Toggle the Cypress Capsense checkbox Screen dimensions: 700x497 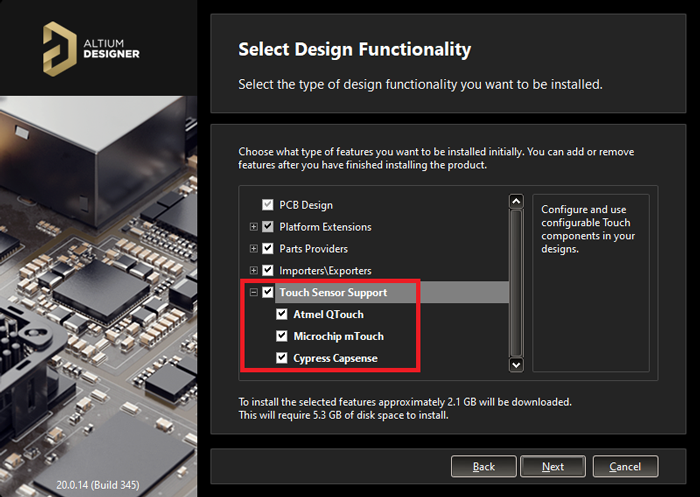click(282, 359)
